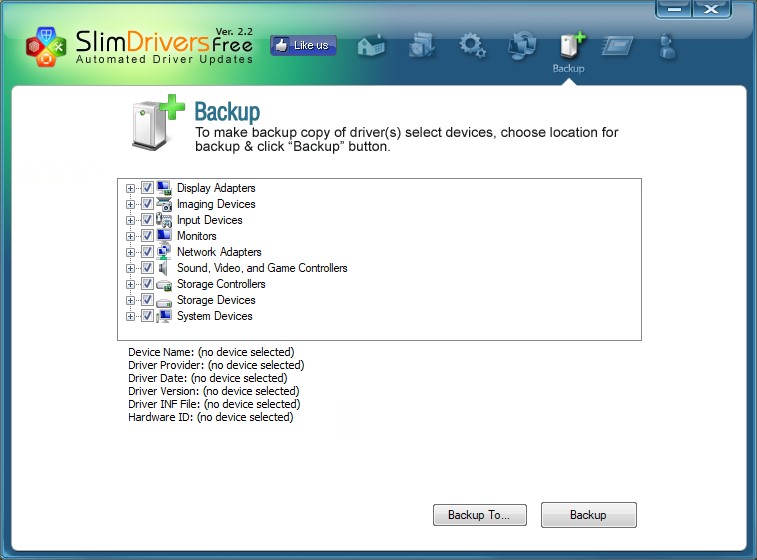
Task: Click the SlimDrivers colorful logo
Action: (x=46, y=46)
